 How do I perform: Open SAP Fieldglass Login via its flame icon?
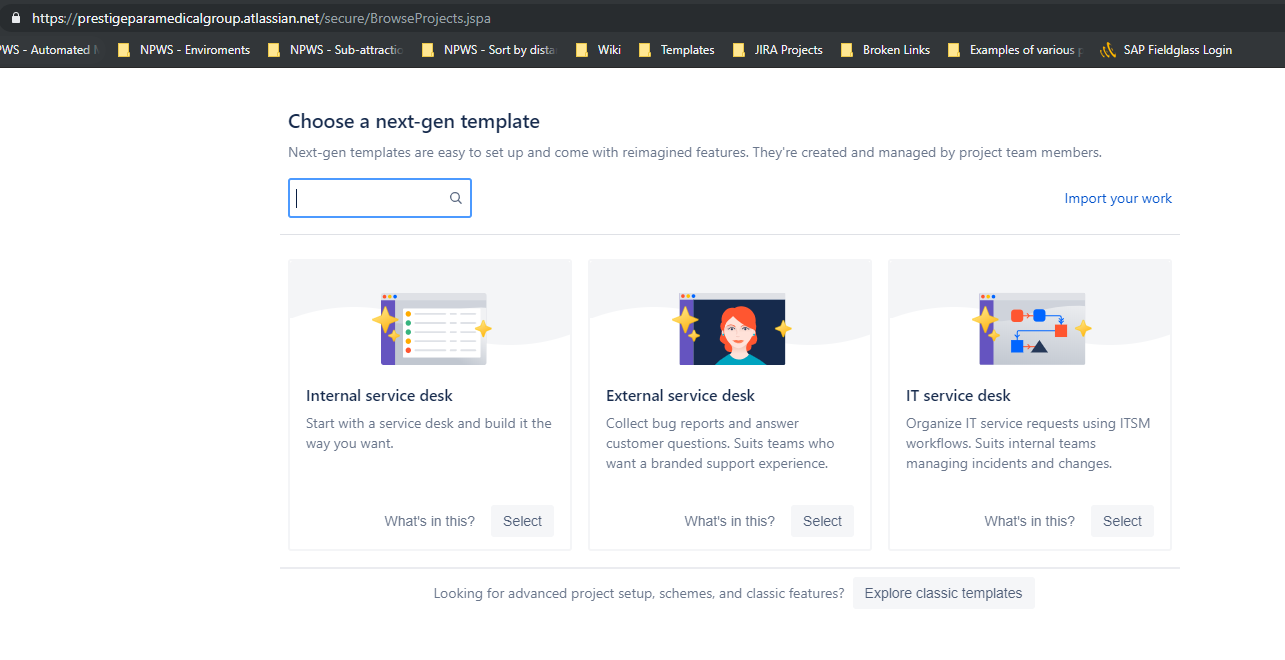tap(1106, 49)
